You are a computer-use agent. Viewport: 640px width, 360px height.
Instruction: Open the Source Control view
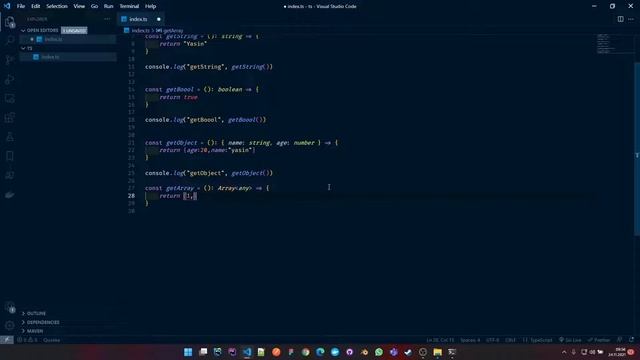[x=9, y=60]
